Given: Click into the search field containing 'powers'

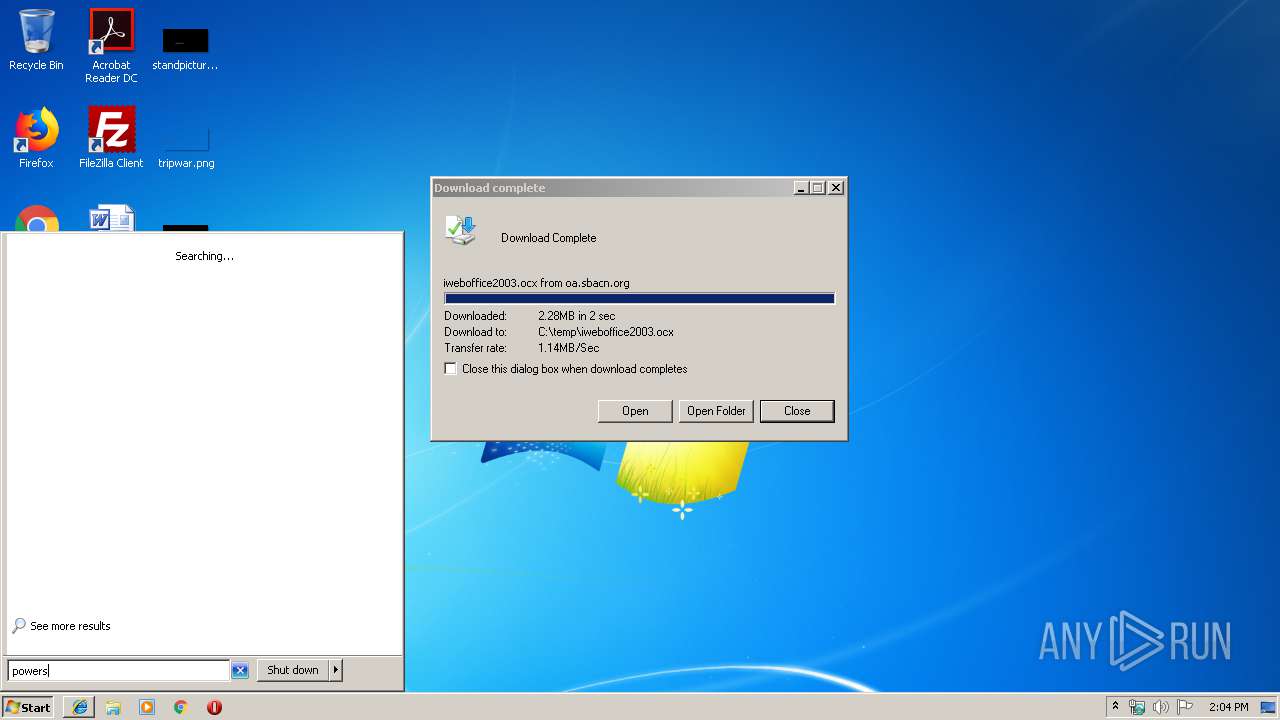Looking at the screenshot, I should 118,671.
